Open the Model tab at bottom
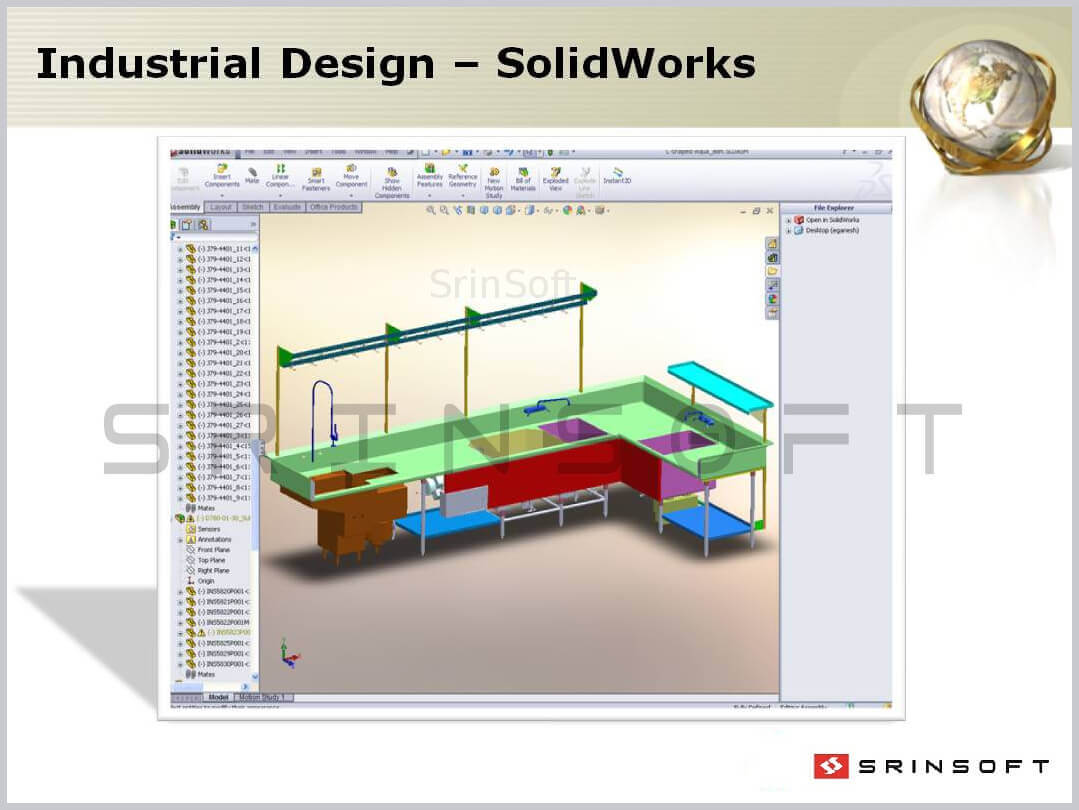This screenshot has width=1079, height=810. 218,697
